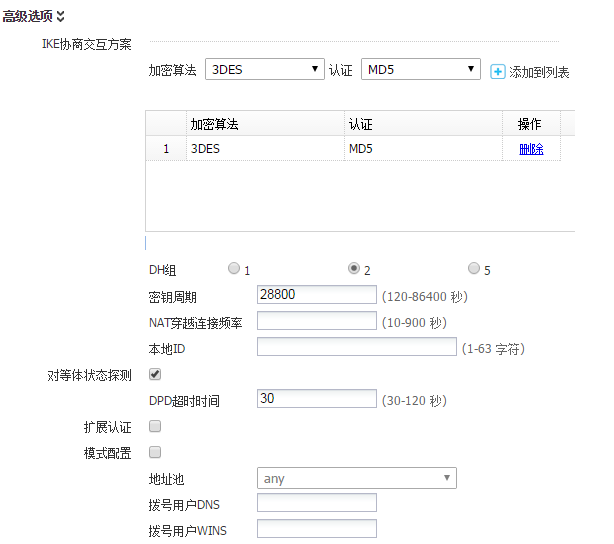
Task: Click the 拨号用户DNS input field
Action: (x=317, y=502)
